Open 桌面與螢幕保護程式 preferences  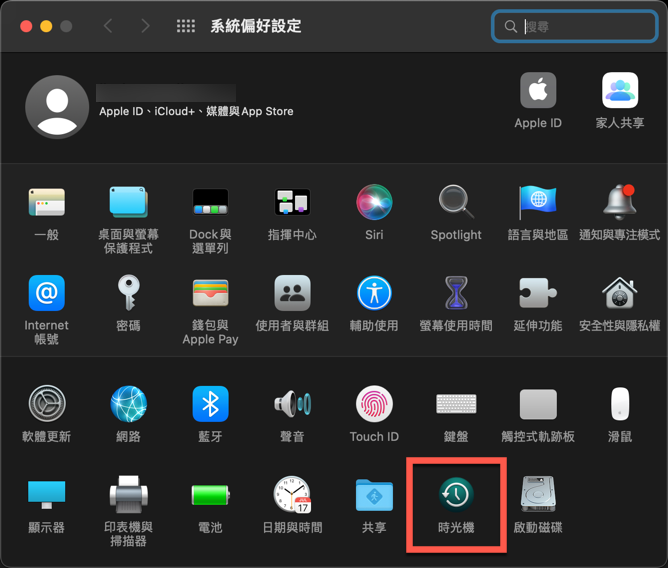[128, 202]
